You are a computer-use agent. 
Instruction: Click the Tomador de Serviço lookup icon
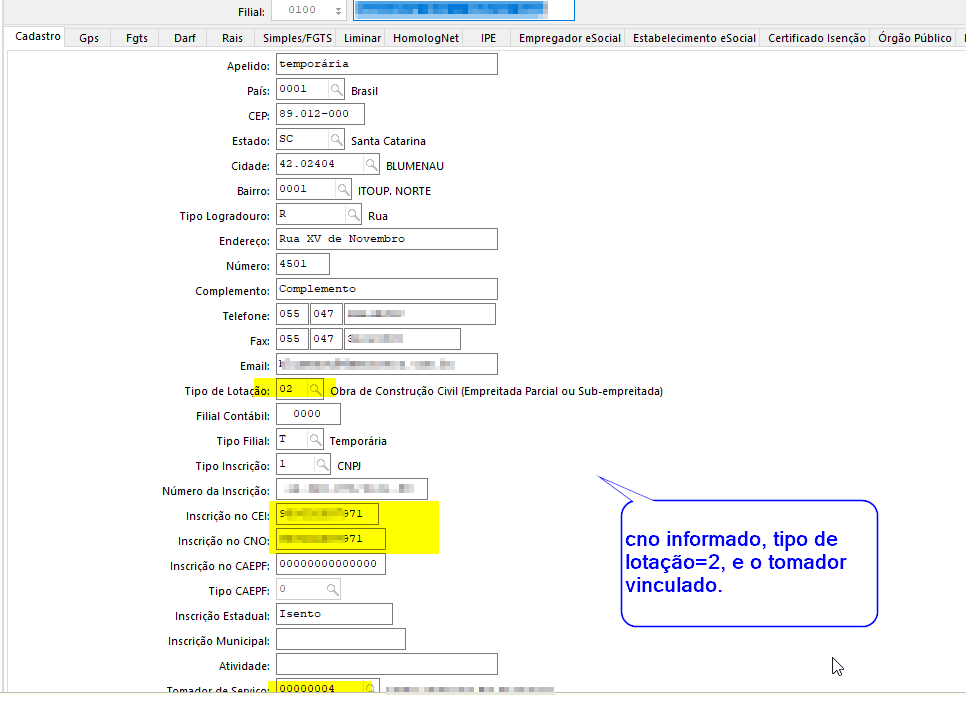(x=370, y=688)
